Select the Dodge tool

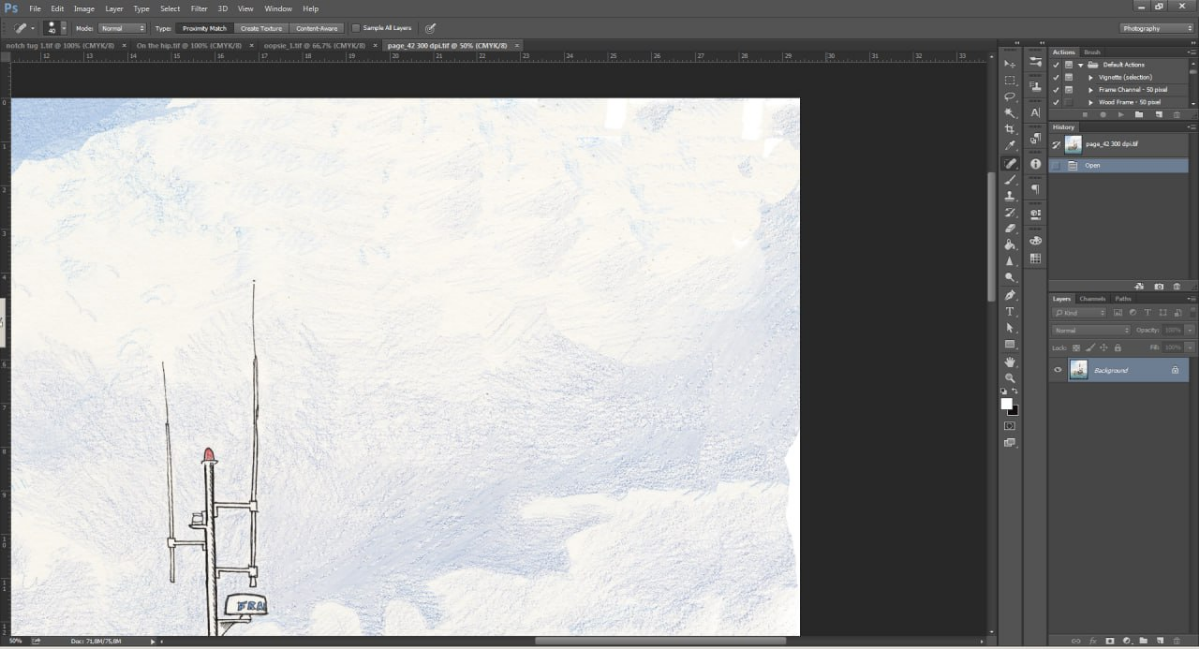pos(1010,278)
